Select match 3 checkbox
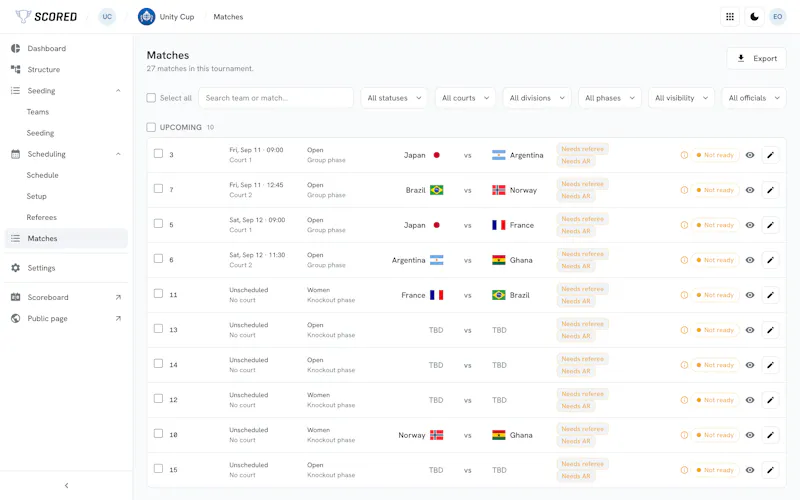This screenshot has height=500, width=800. 159,154
